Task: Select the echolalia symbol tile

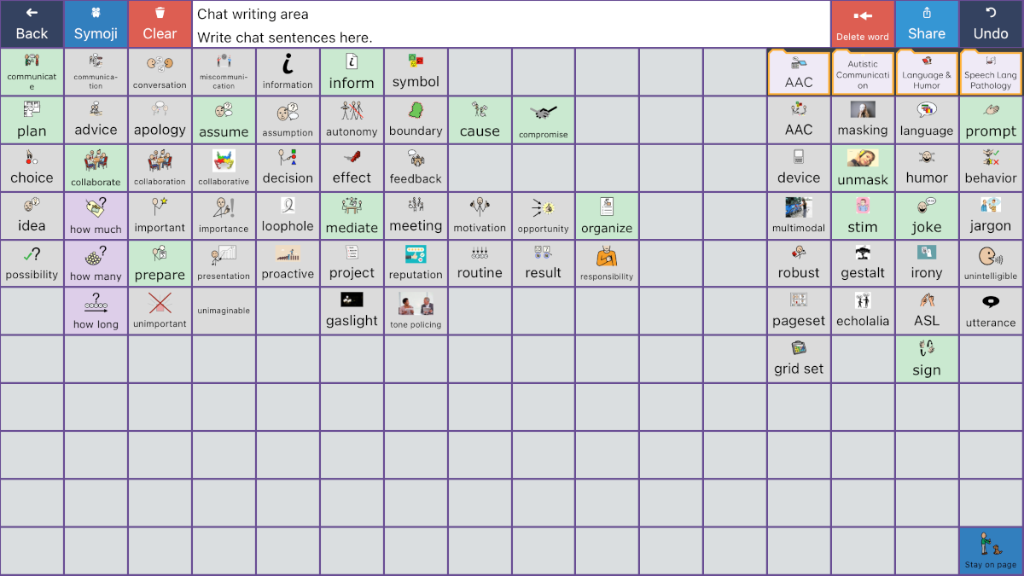Action: click(862, 311)
